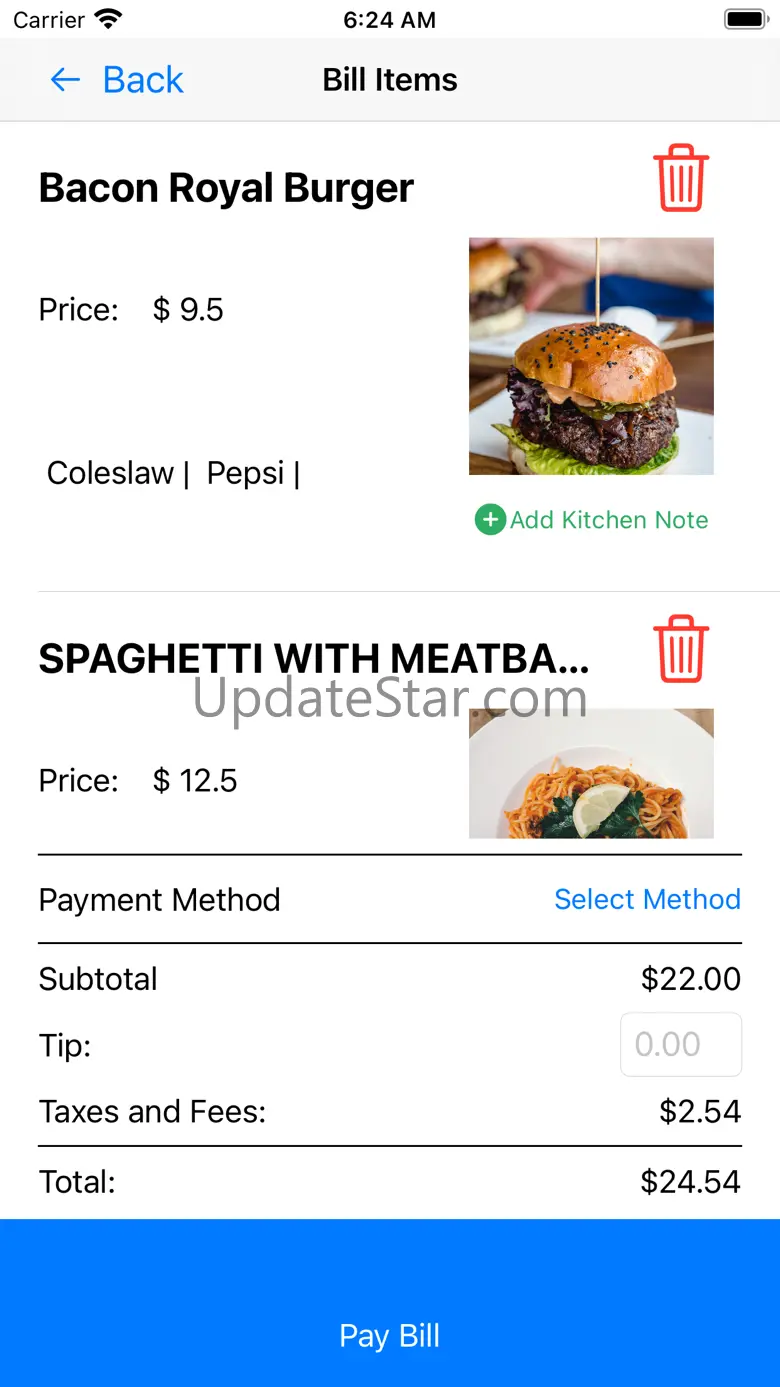Remove Spaghetti with Meatballs via trash icon

click(681, 649)
